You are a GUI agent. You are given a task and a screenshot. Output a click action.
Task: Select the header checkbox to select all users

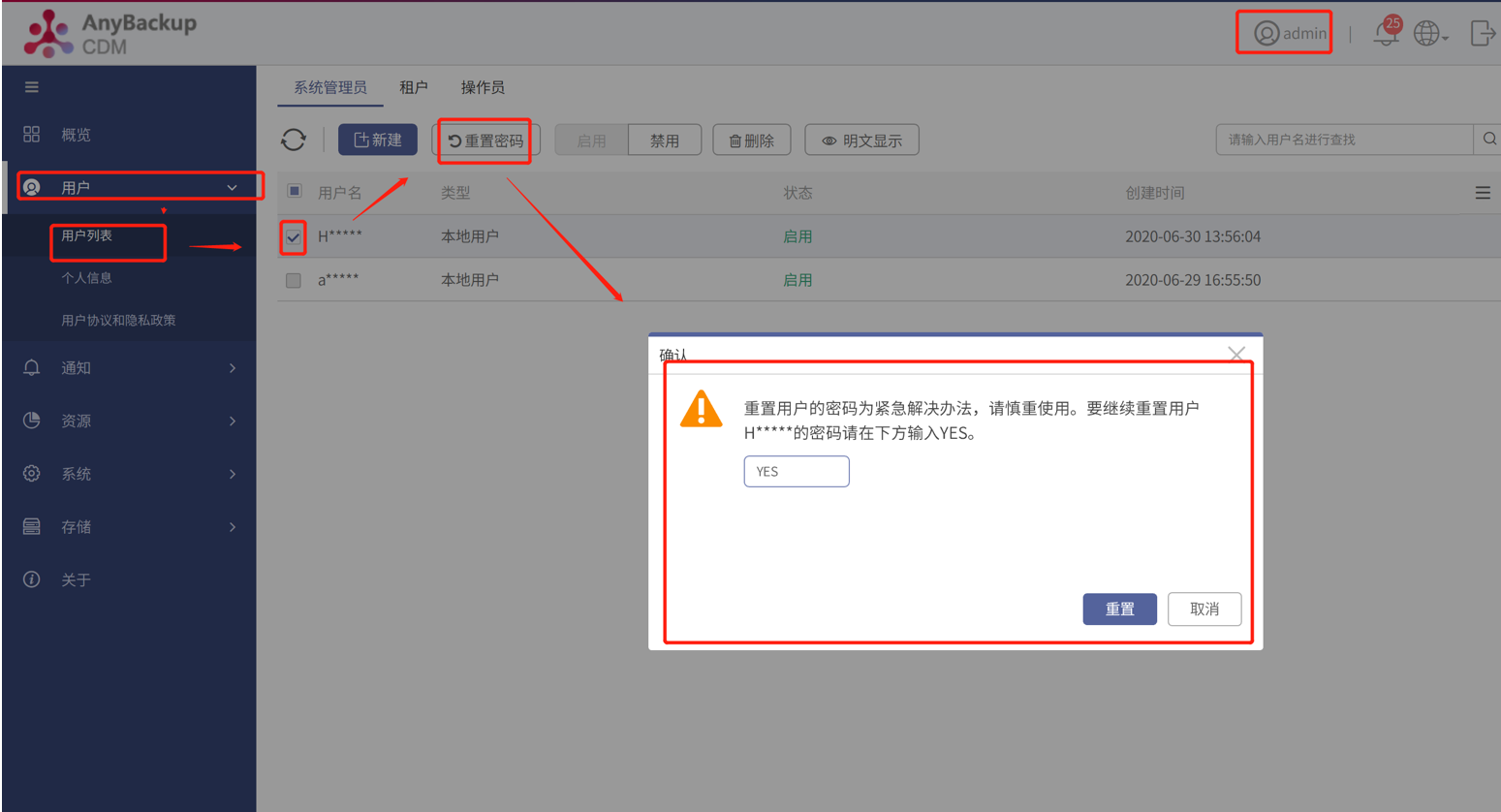point(293,192)
